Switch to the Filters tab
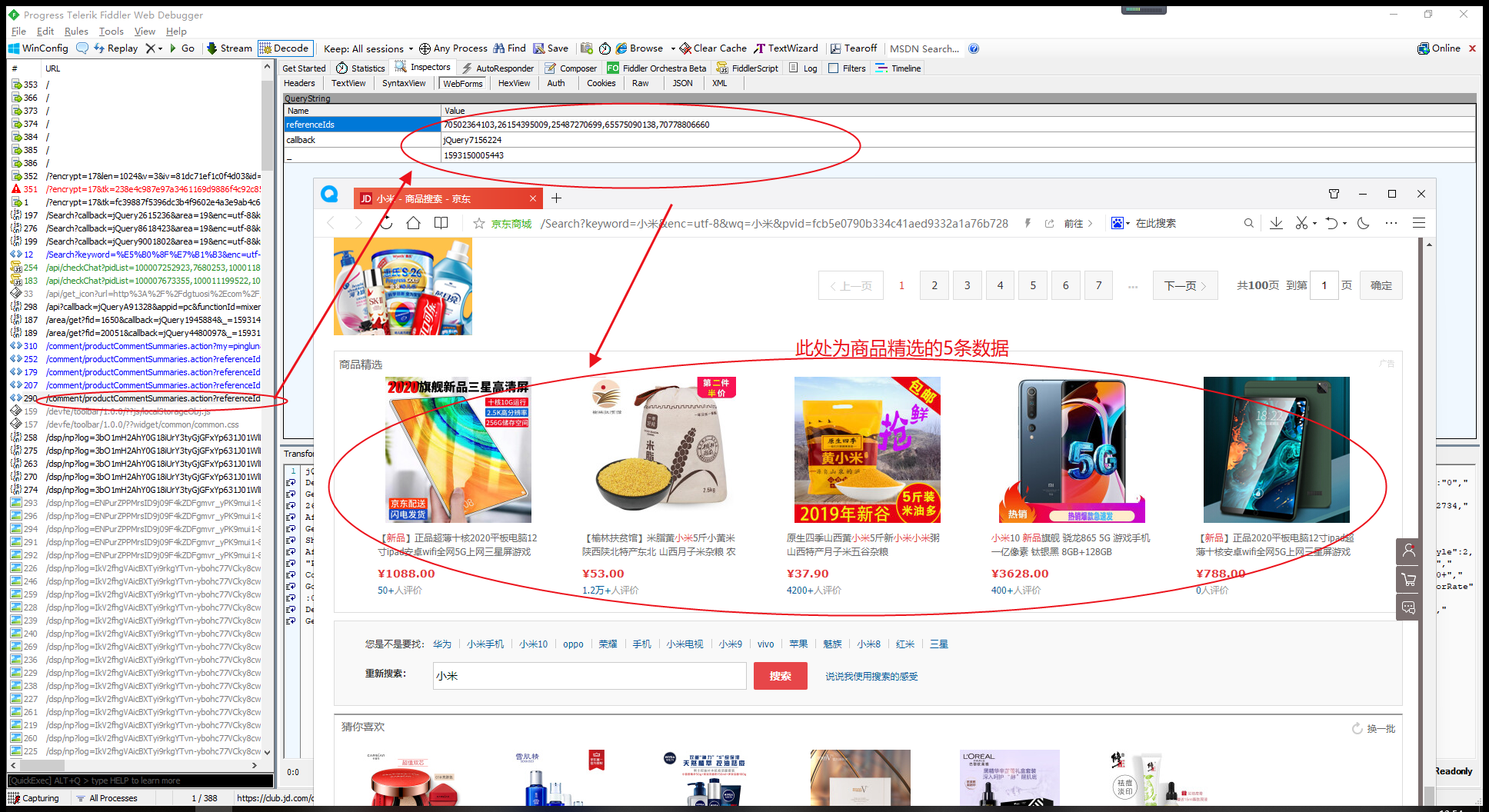The image size is (1489, 812). point(847,68)
